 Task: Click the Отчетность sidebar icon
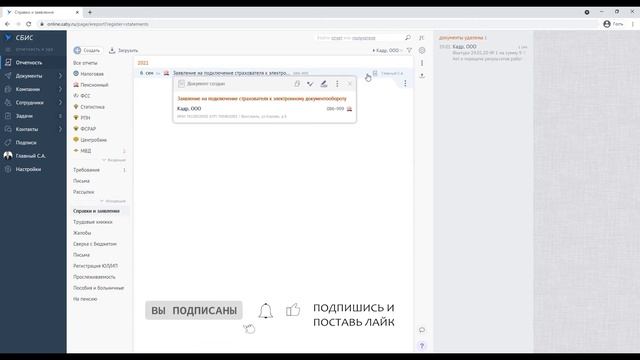pos(8,62)
